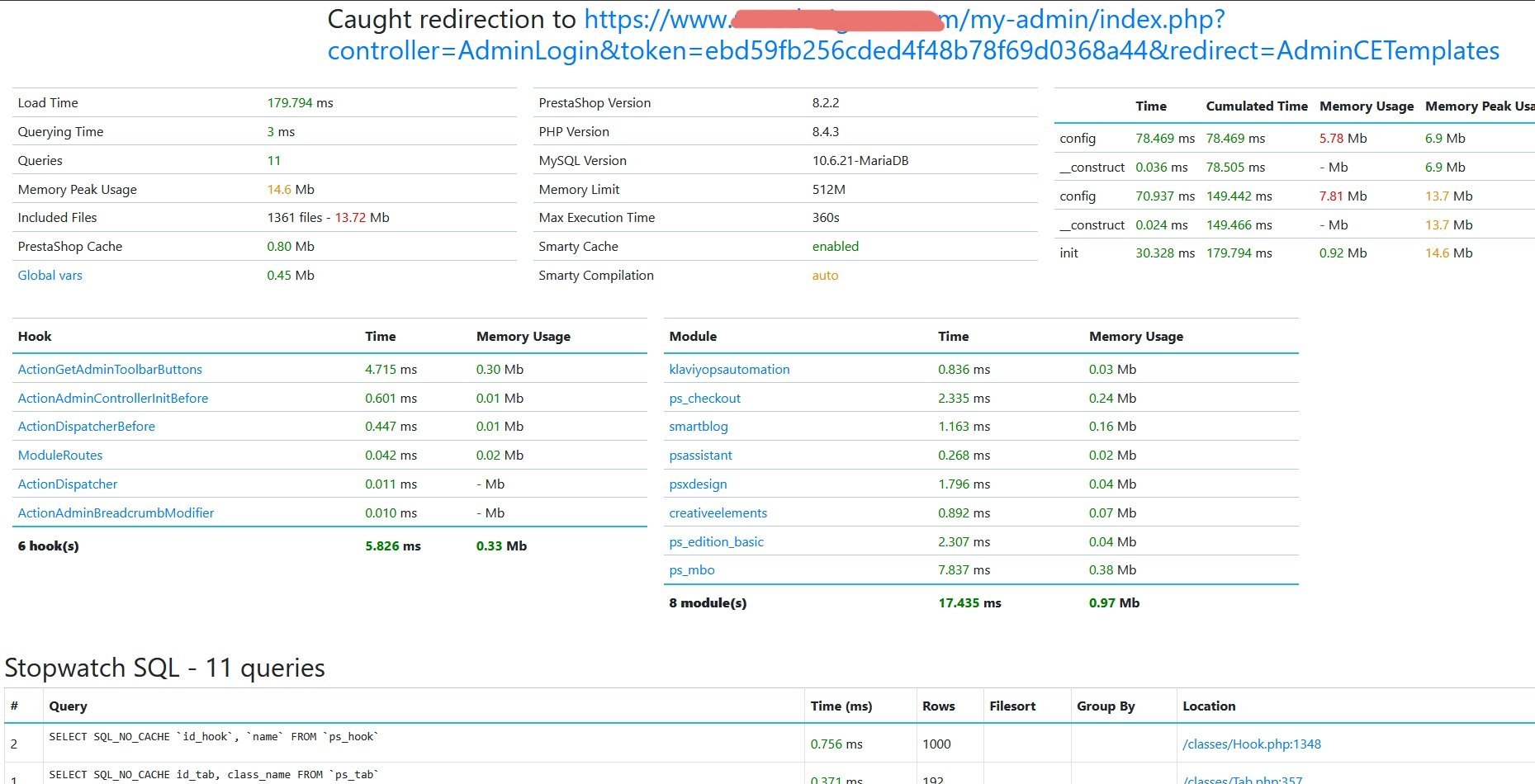Open the klaviyopsautomation module link
This screenshot has height=784, width=1535.
point(729,370)
